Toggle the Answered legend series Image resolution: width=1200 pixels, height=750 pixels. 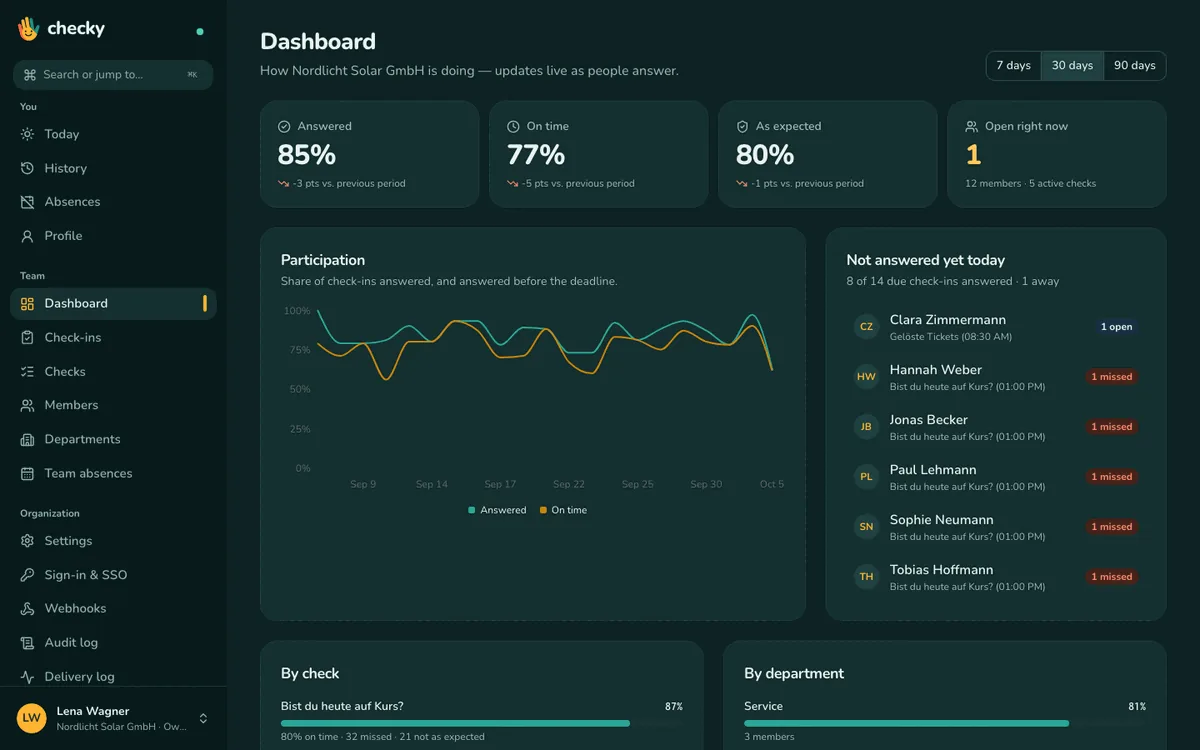497,510
